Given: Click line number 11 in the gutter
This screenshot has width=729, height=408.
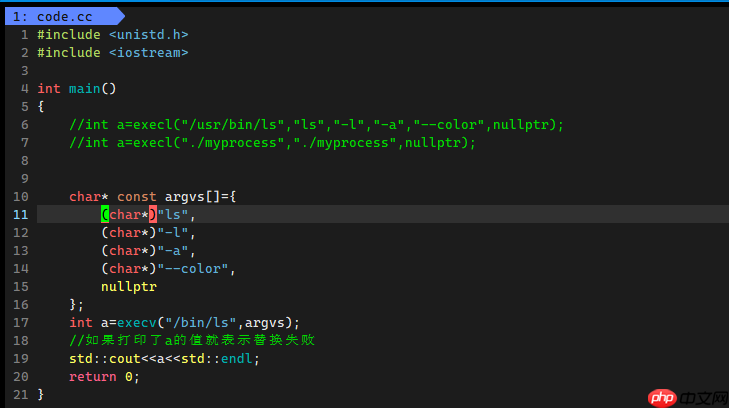Looking at the screenshot, I should click(20, 215).
